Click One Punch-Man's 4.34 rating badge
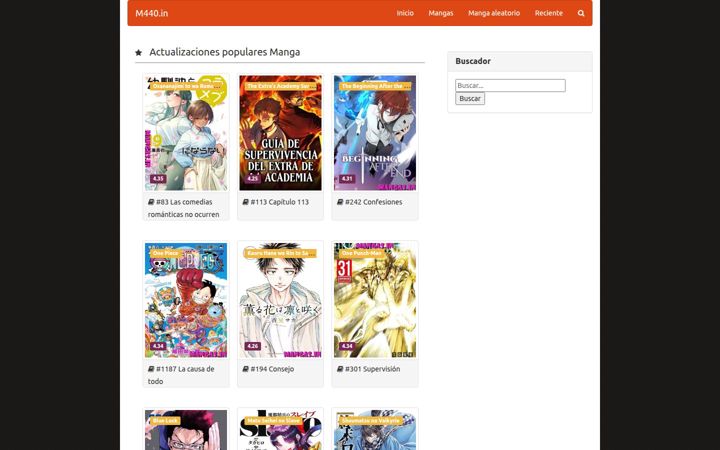Screen dimensions: 720x450 pyautogui.click(x=347, y=346)
